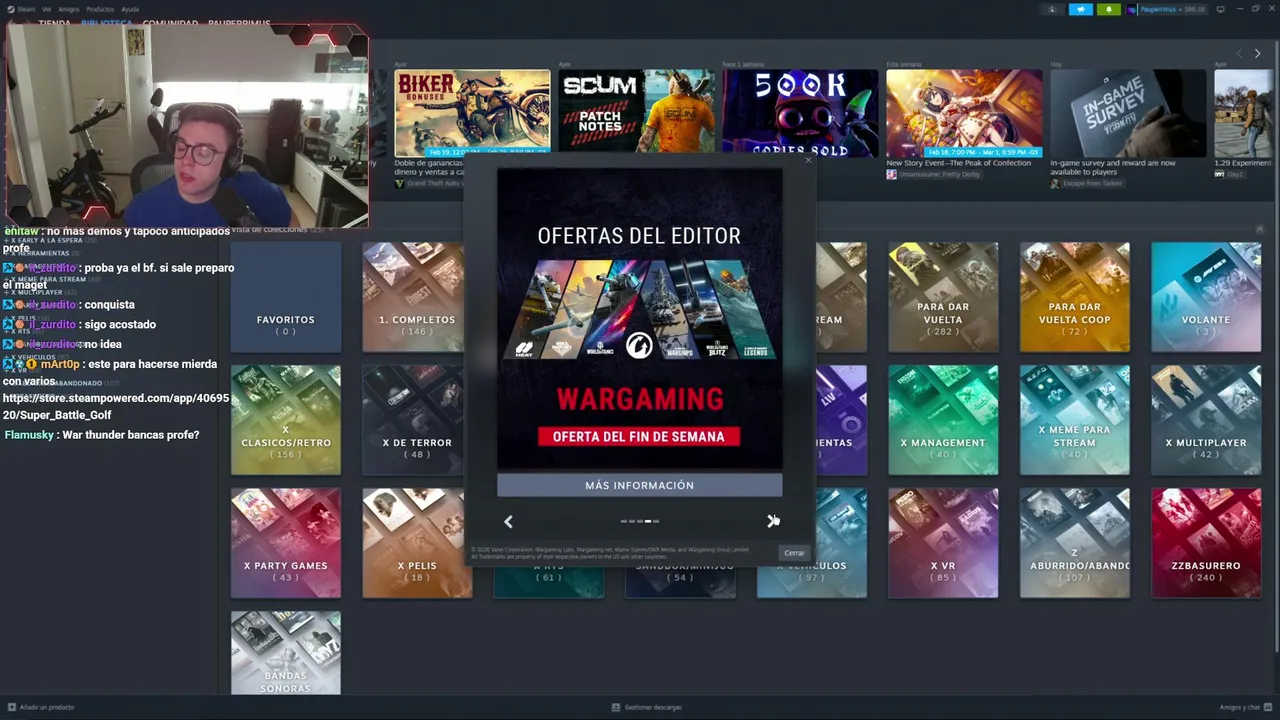Image resolution: width=1280 pixels, height=720 pixels.
Task: Show the next offer with right arrow
Action: click(772, 521)
